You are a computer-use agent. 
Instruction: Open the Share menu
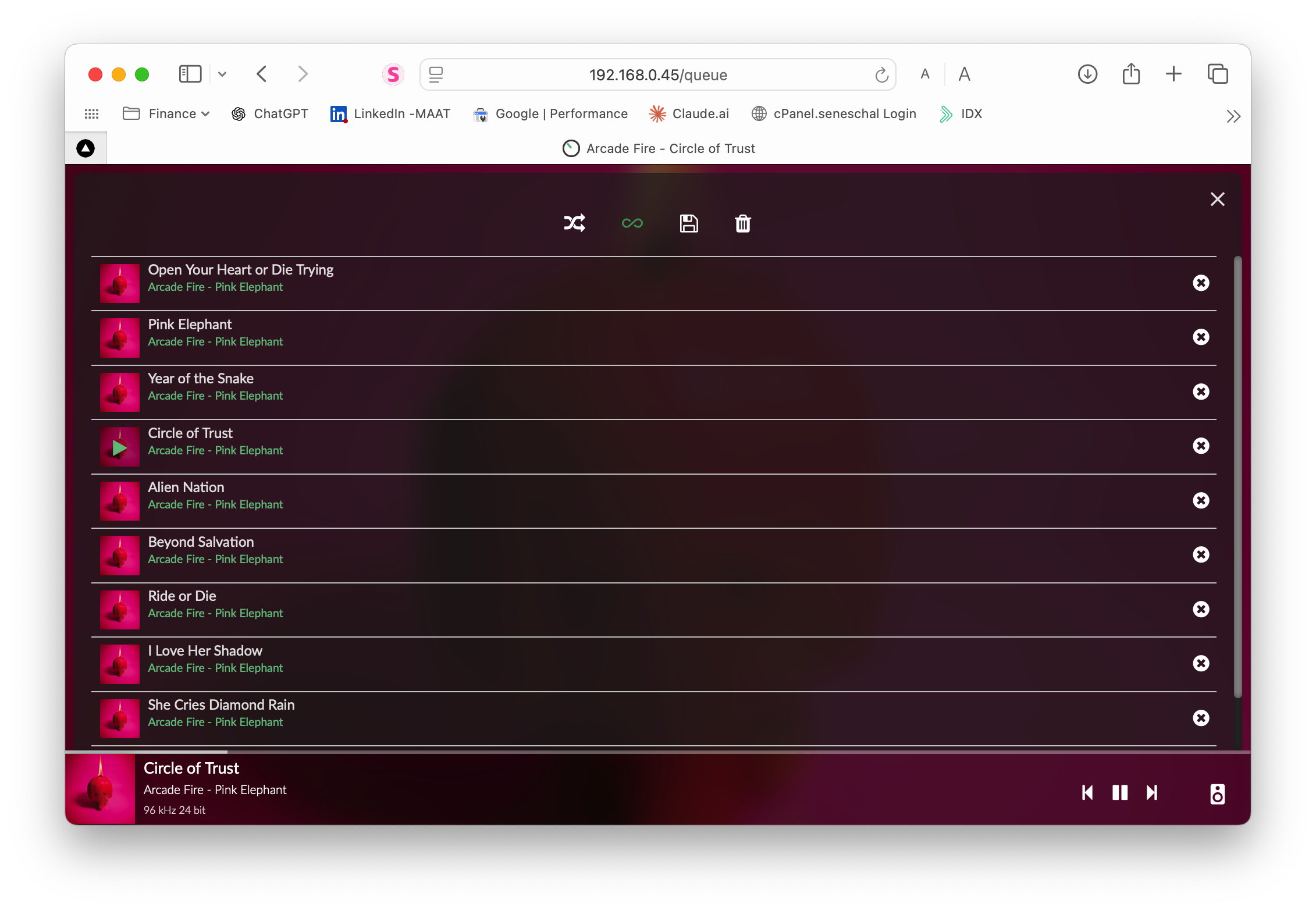[x=1131, y=74]
